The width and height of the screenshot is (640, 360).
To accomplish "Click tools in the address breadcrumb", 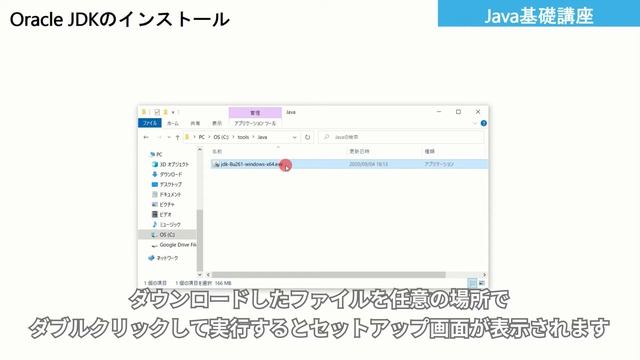I will tap(243, 137).
